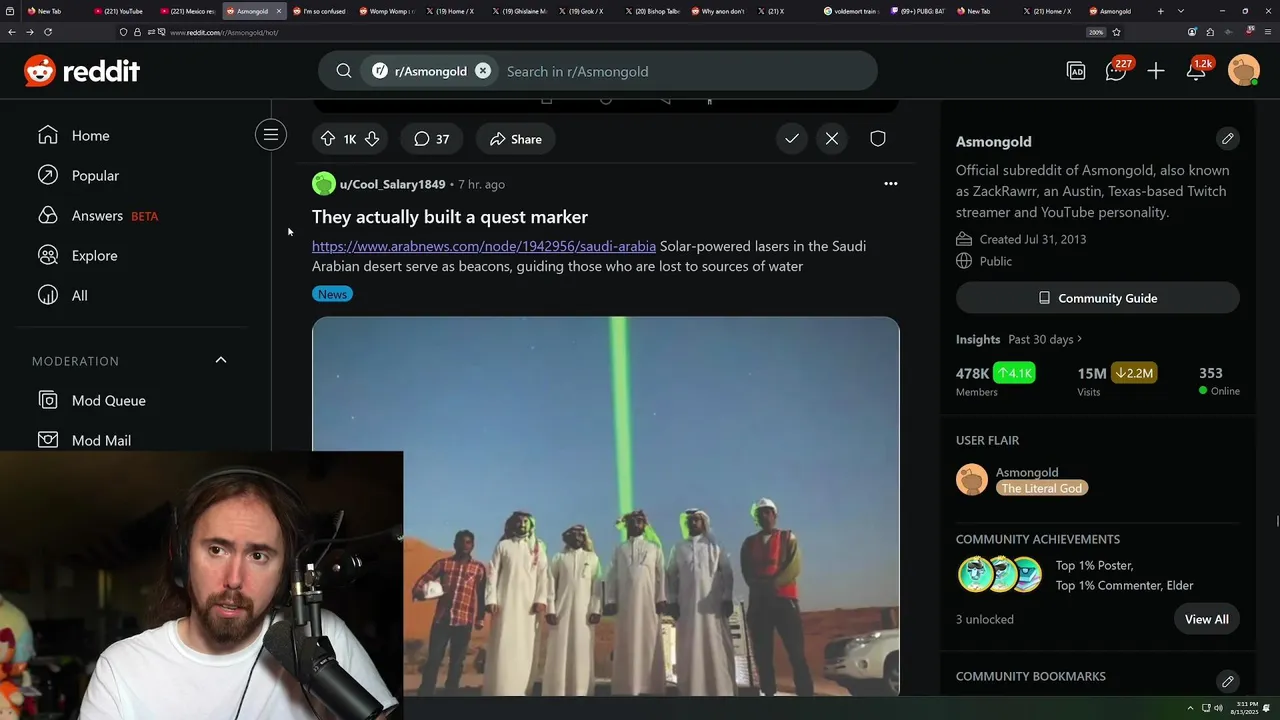The image size is (1280, 720).
Task: Click the webcam overlay of streamer
Action: tap(201, 585)
